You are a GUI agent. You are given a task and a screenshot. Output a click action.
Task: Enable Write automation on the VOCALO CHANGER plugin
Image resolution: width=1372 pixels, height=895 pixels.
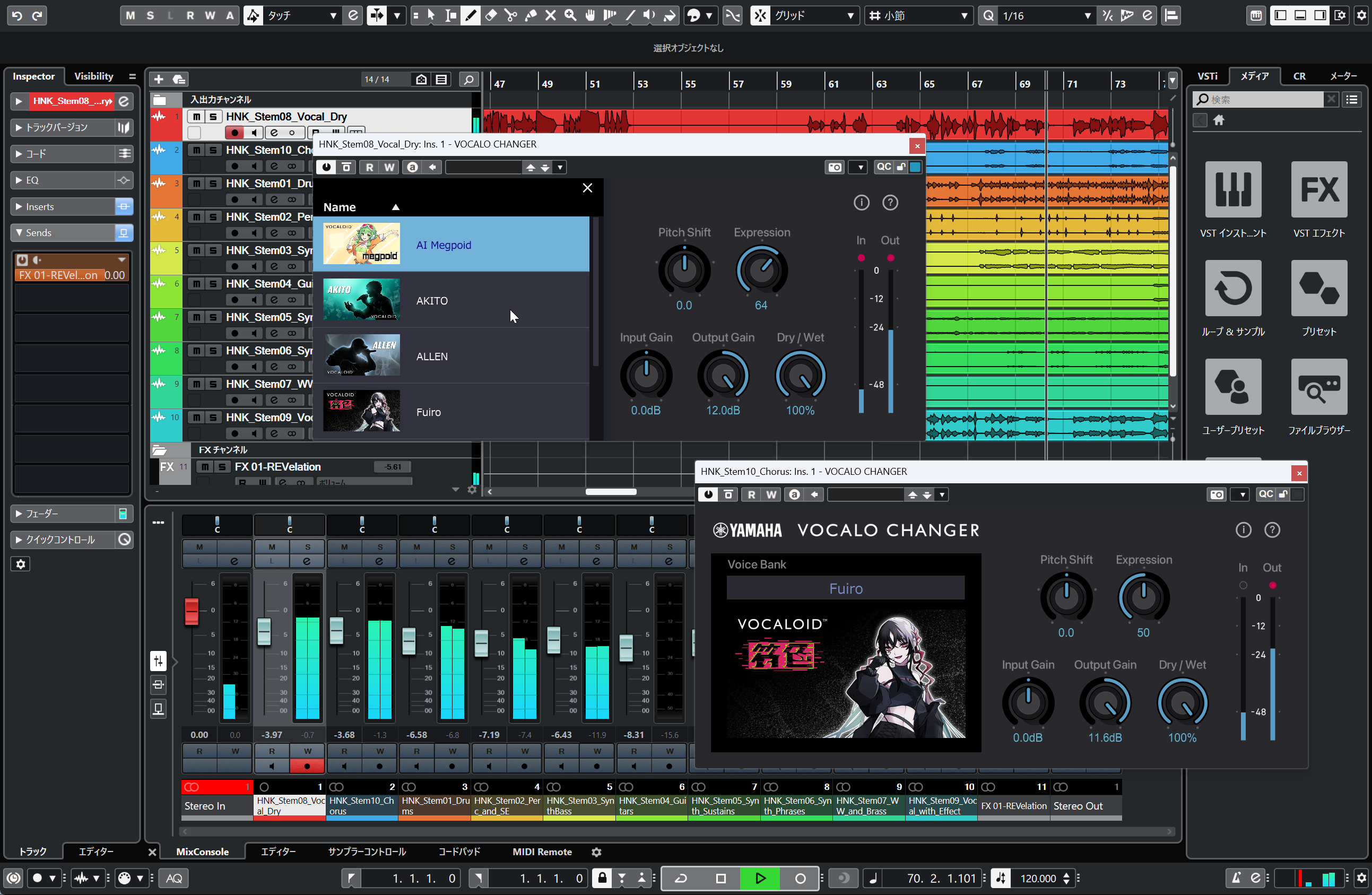tap(389, 167)
